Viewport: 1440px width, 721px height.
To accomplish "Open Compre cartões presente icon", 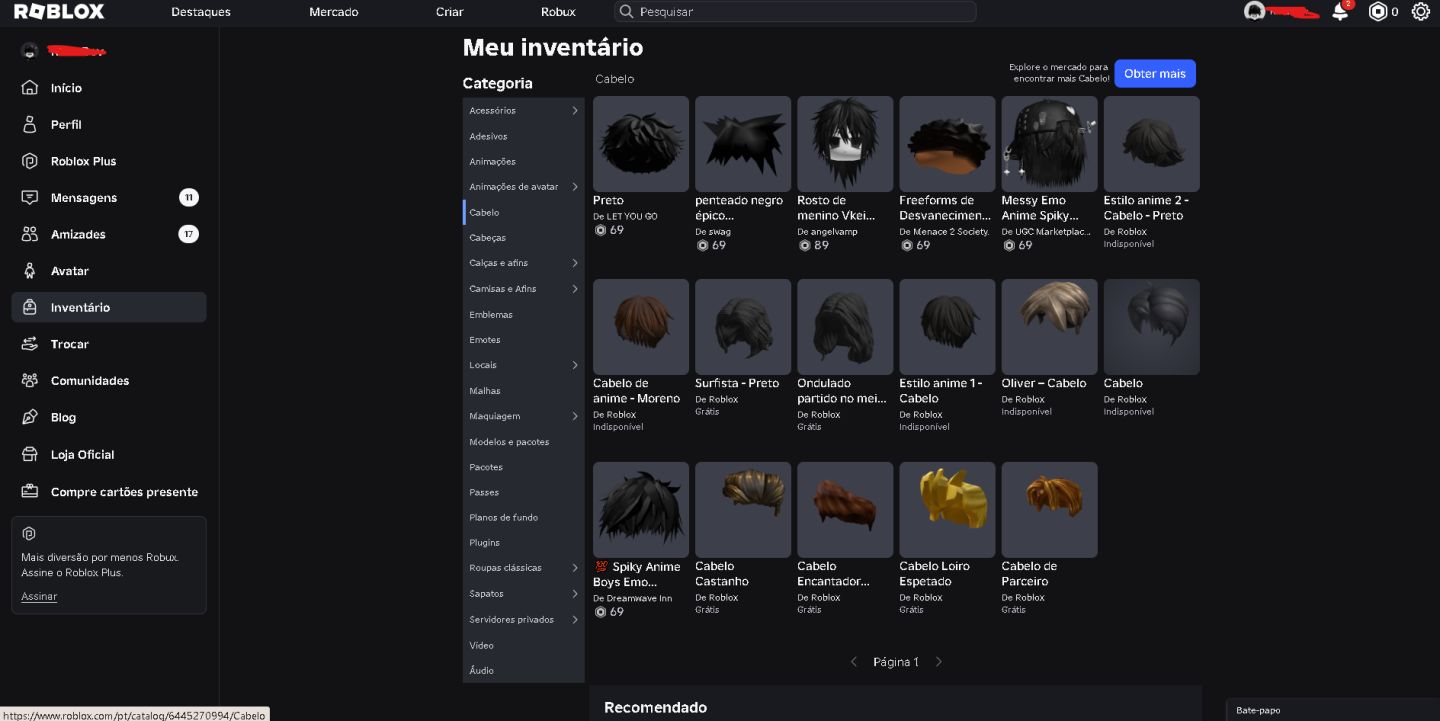I will (x=30, y=491).
